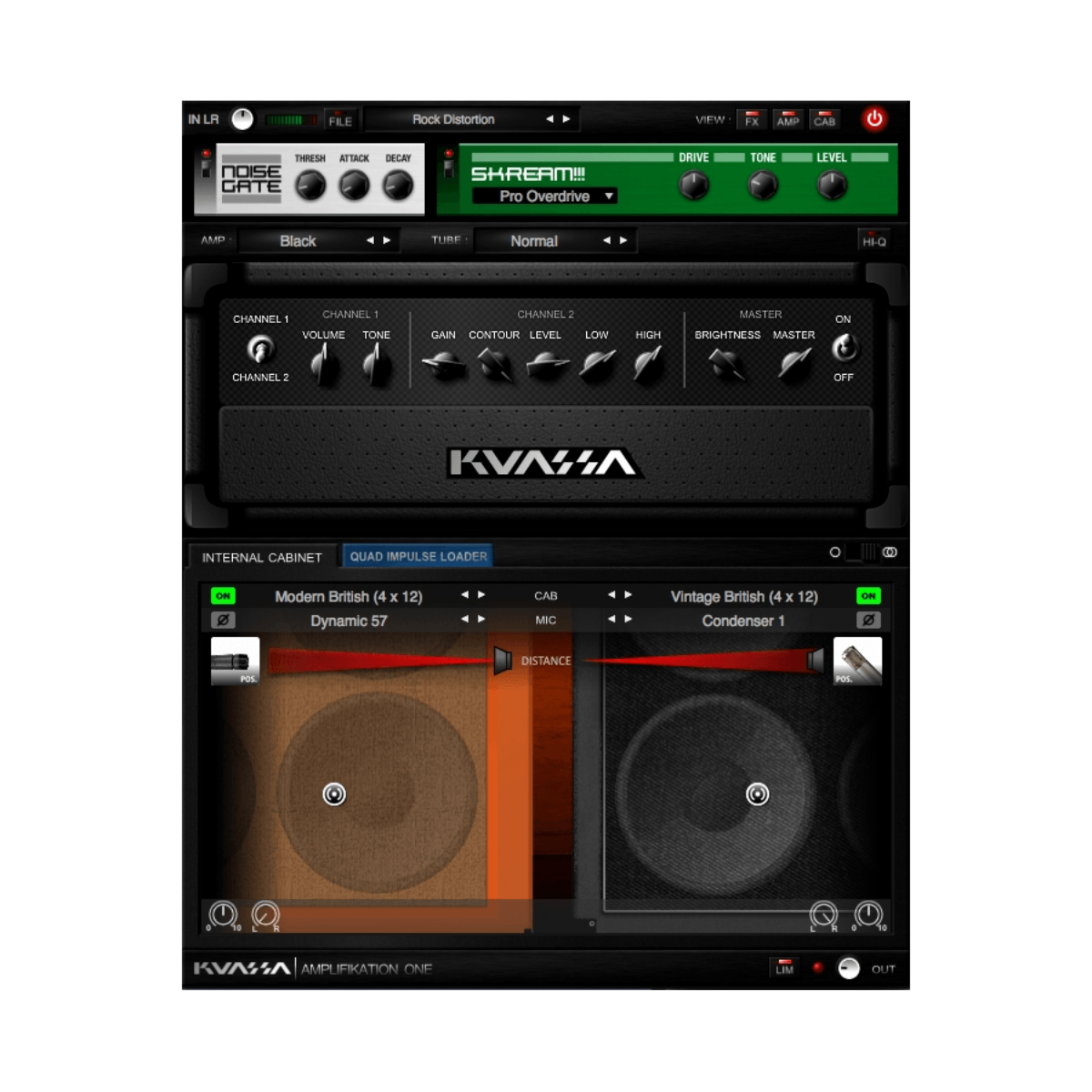
Task: Click the right cabinet L-R pan knob
Action: (x=824, y=914)
